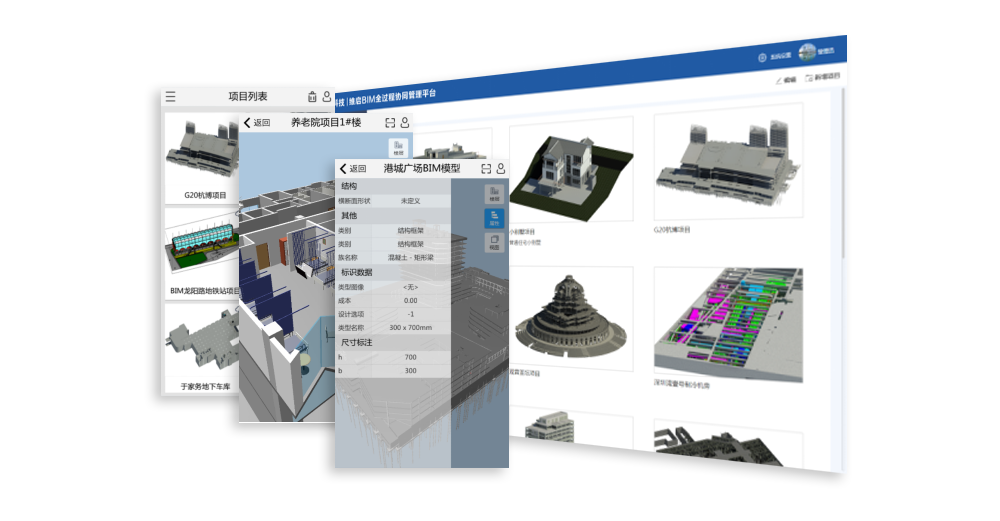This screenshot has height=521, width=1000.
Task: Tap the user icon in 项目列表 header
Action: click(327, 96)
